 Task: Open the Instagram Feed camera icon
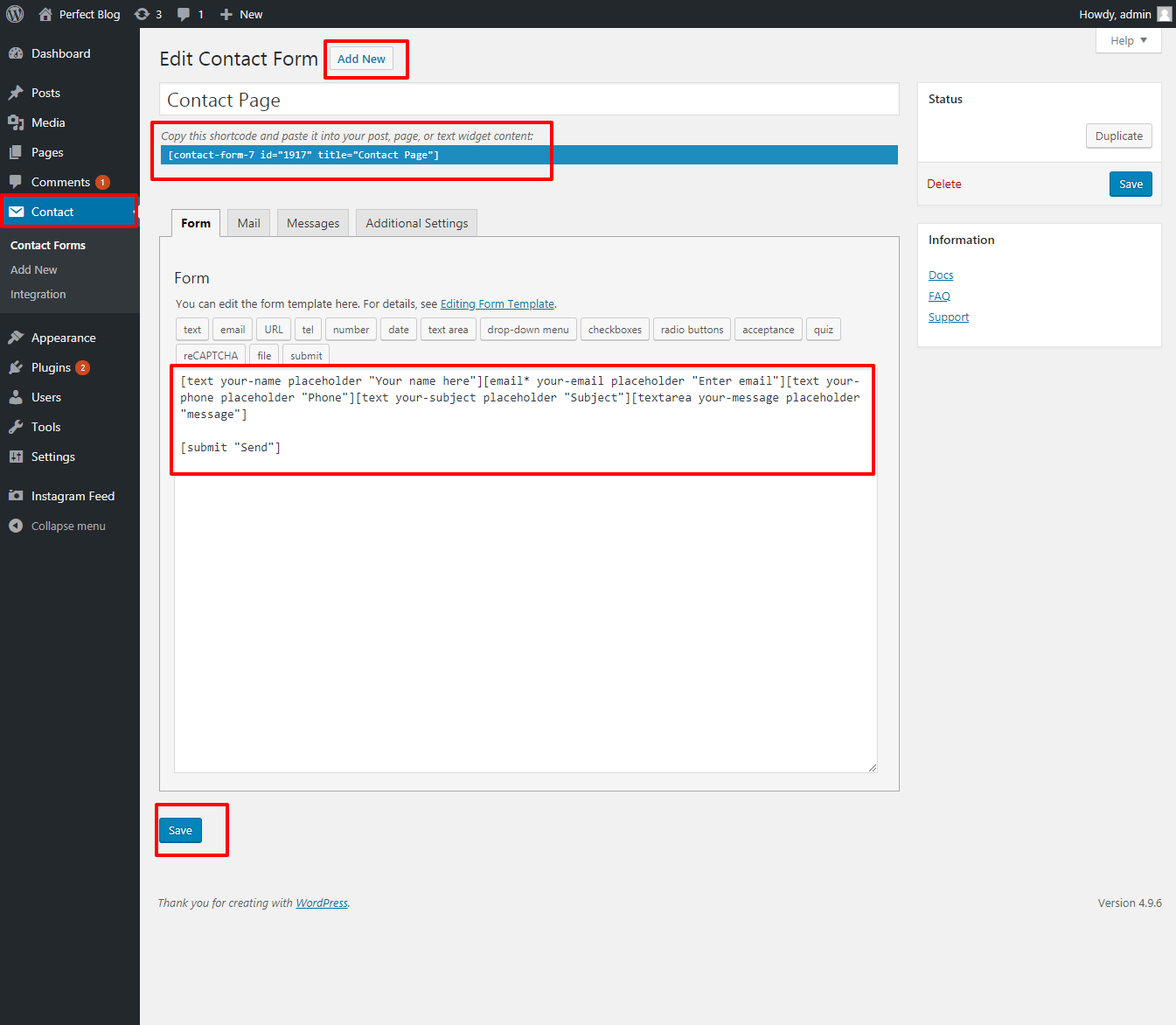tap(16, 496)
